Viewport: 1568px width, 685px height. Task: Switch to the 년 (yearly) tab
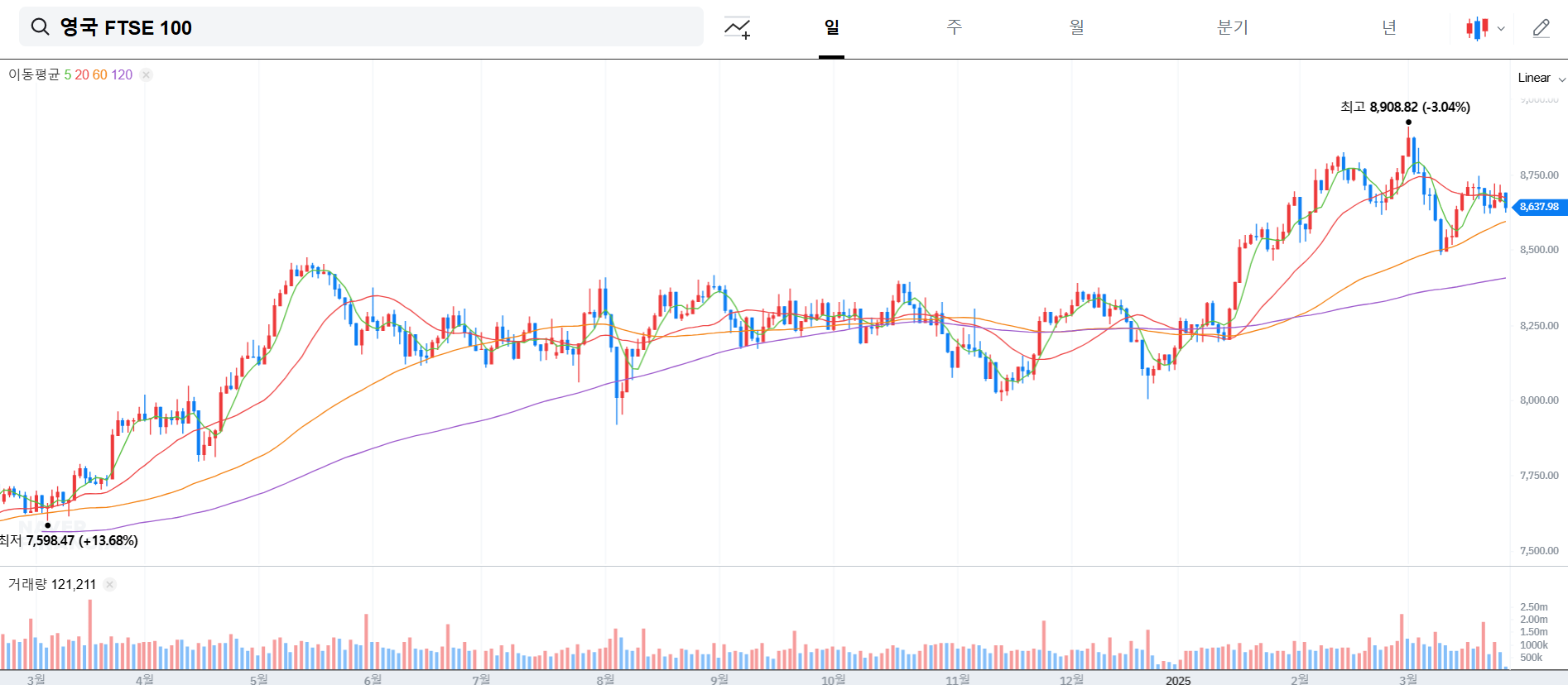click(x=1389, y=27)
